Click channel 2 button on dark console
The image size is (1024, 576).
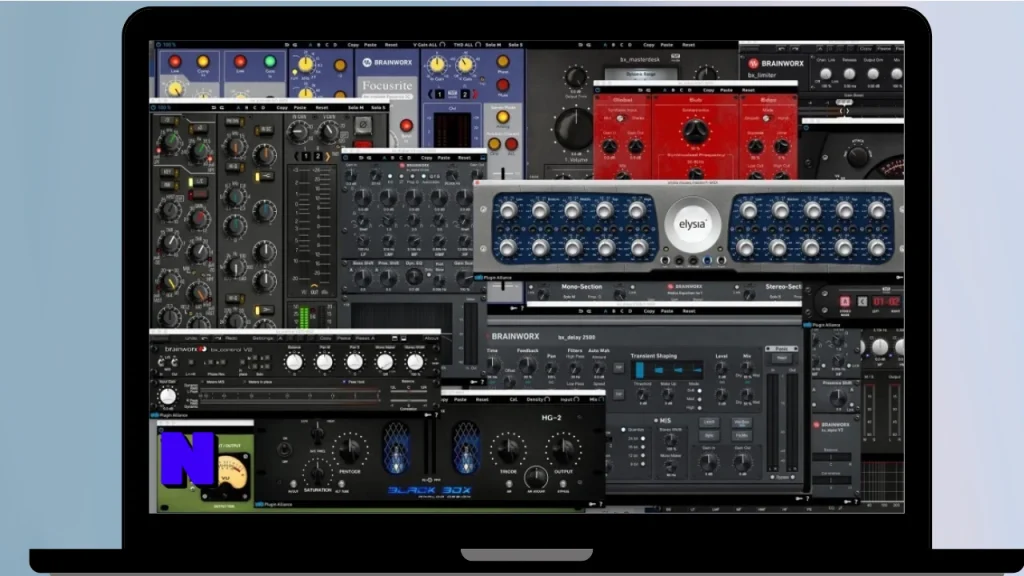tap(318, 157)
